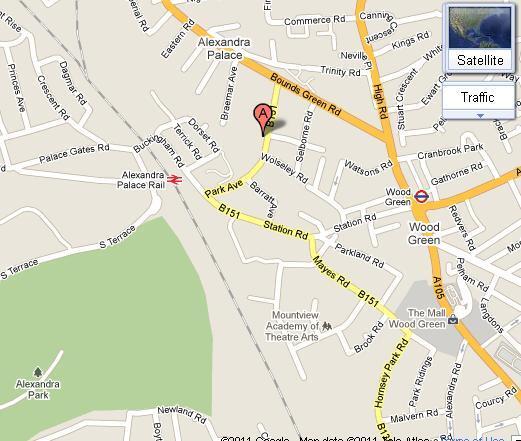
Task: Expand the layers dropdown arrow below Traffic
Action: (x=480, y=115)
